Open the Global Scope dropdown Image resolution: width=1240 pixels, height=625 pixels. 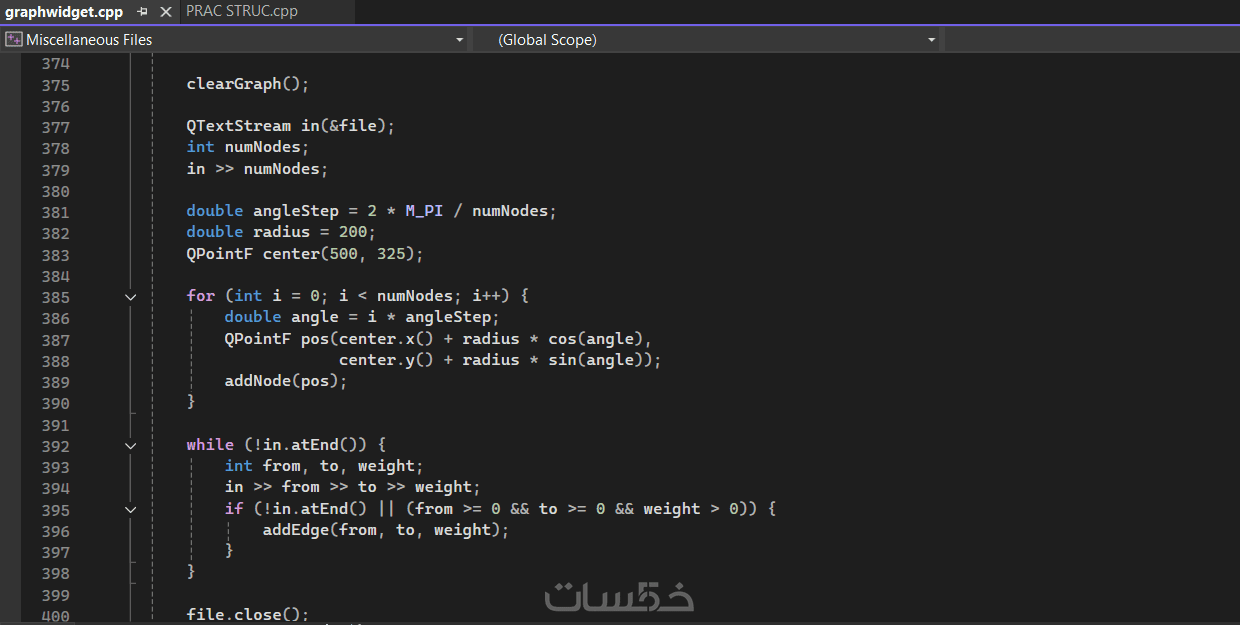pyautogui.click(x=931, y=40)
